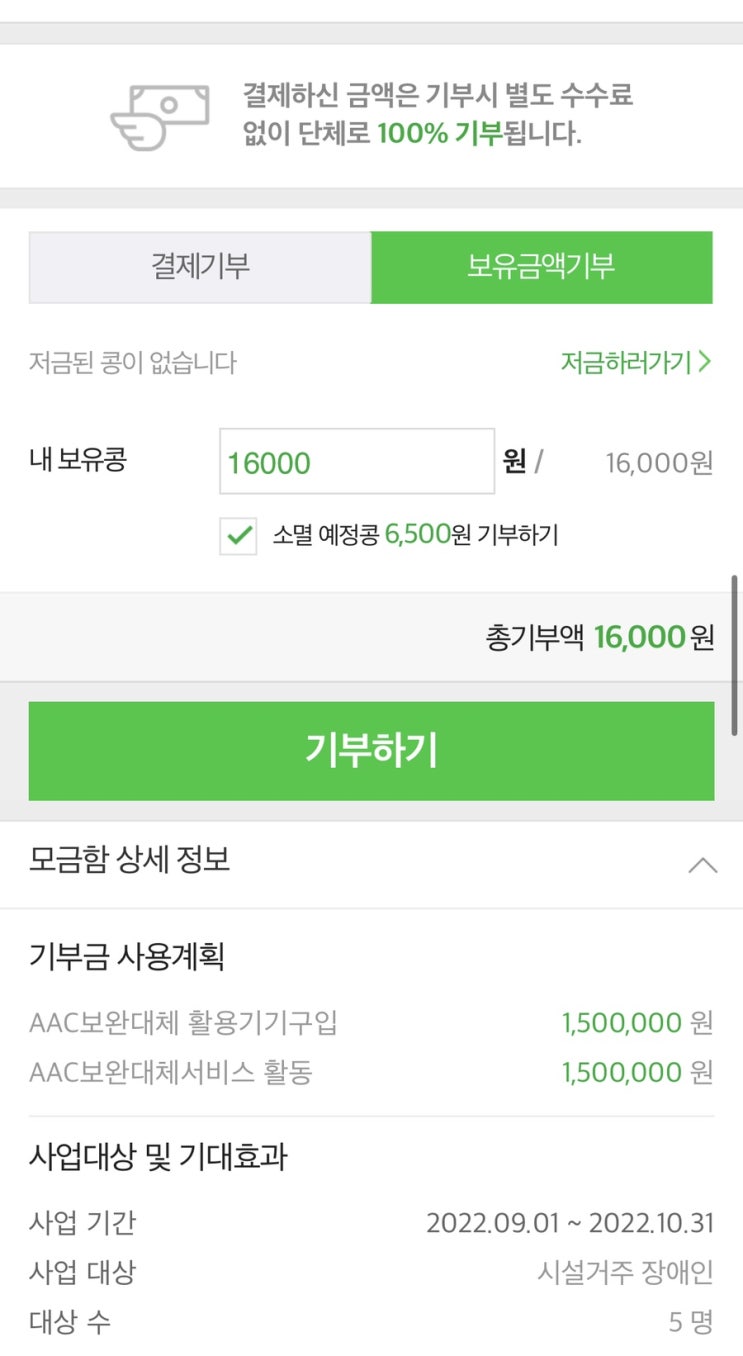Toggle the 소멸 예정콩 기부하기 checkbox
Screen dimensions: 743x1356
pyautogui.click(x=239, y=536)
